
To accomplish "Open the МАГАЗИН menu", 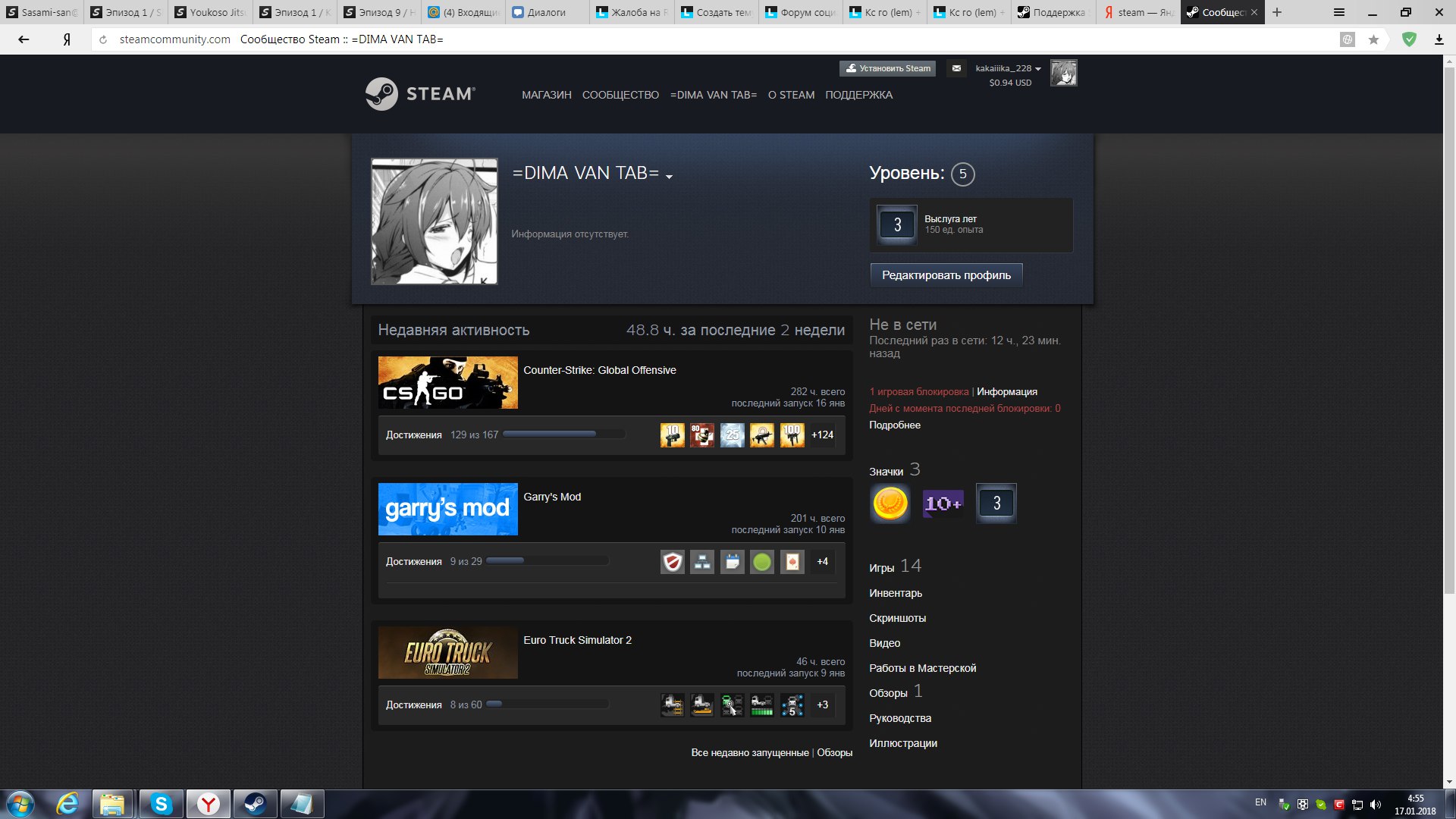I will pyautogui.click(x=546, y=95).
